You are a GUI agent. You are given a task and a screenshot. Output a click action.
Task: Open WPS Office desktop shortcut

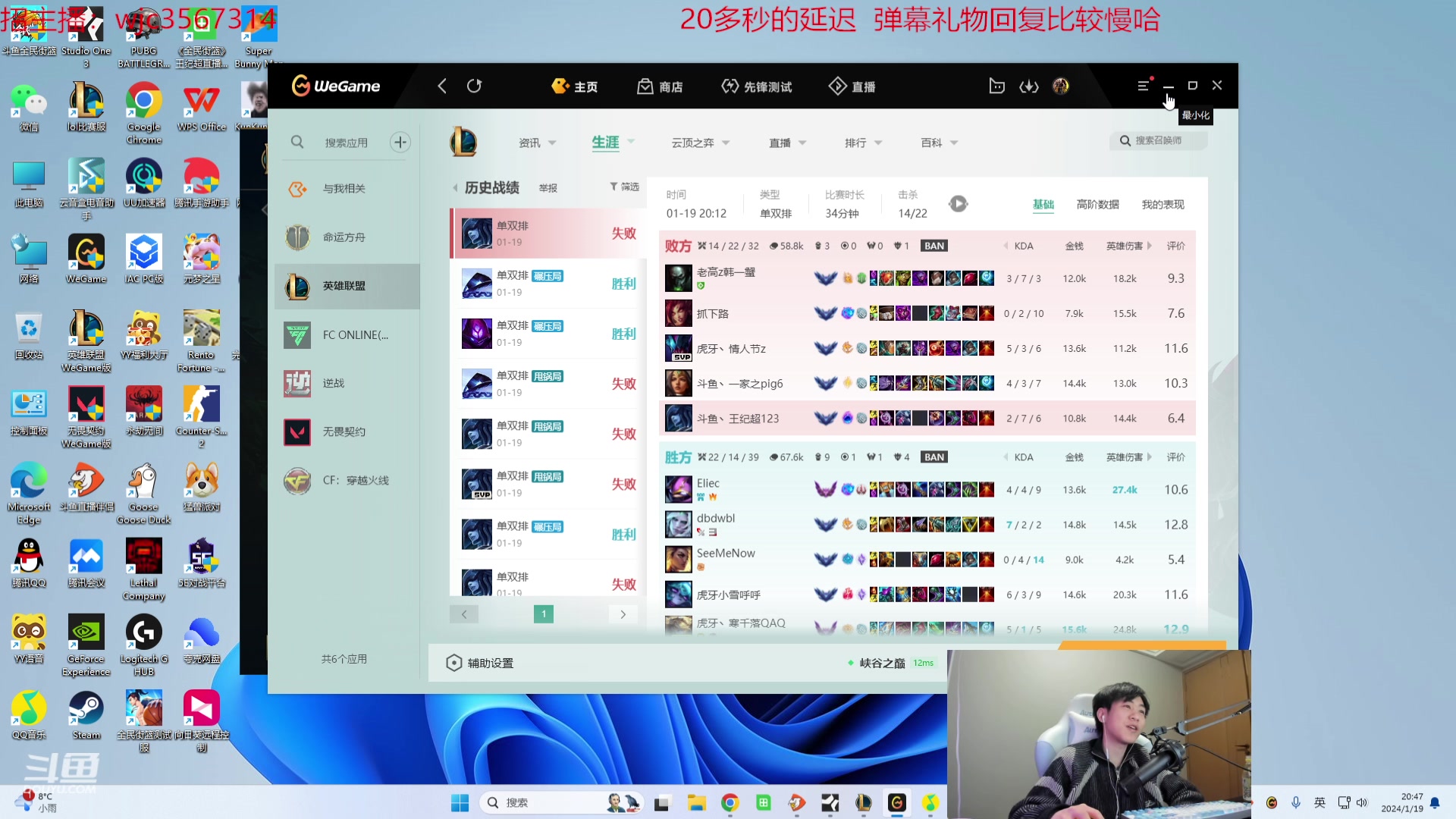(202, 108)
